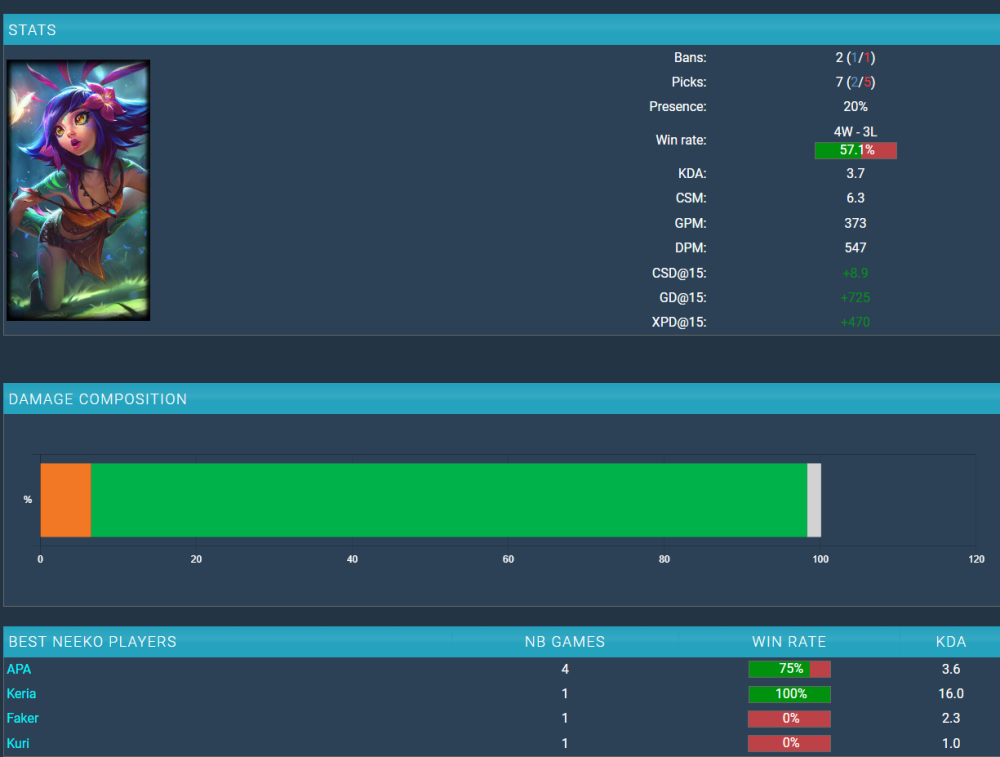Click Kuri's 0% win rate bar

(789, 743)
